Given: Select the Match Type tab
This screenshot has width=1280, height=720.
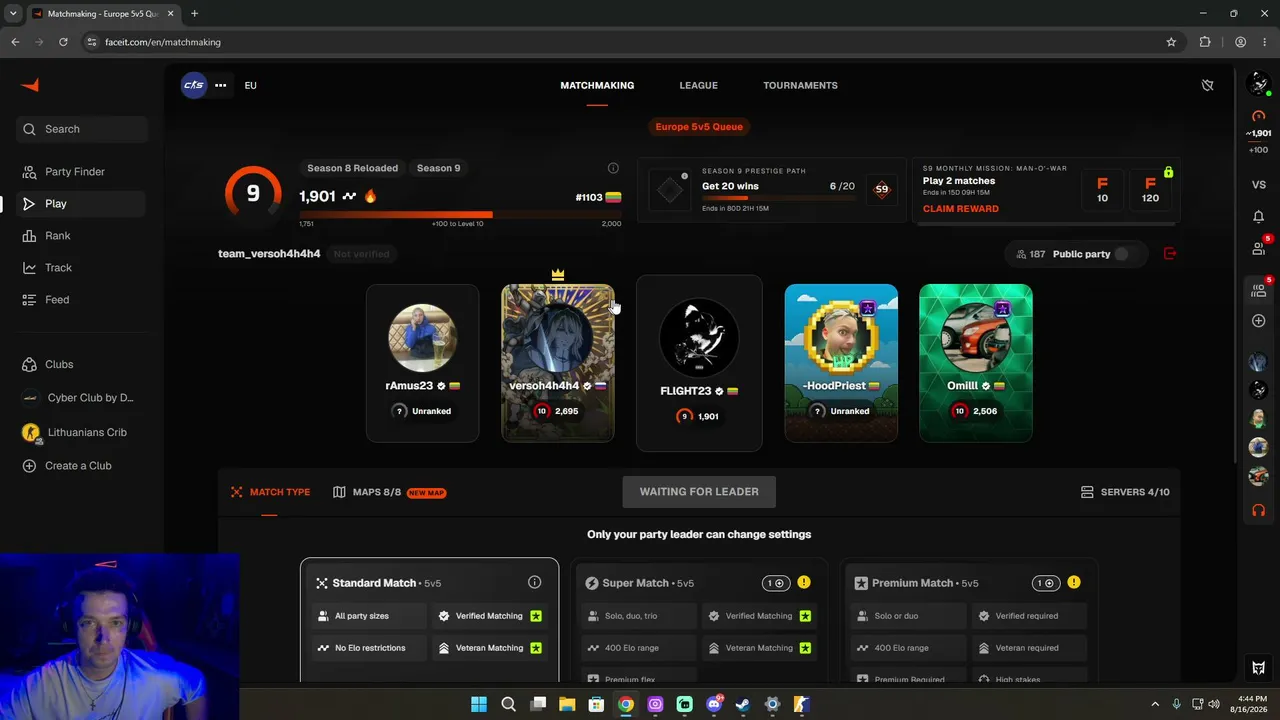Looking at the screenshot, I should tap(270, 492).
